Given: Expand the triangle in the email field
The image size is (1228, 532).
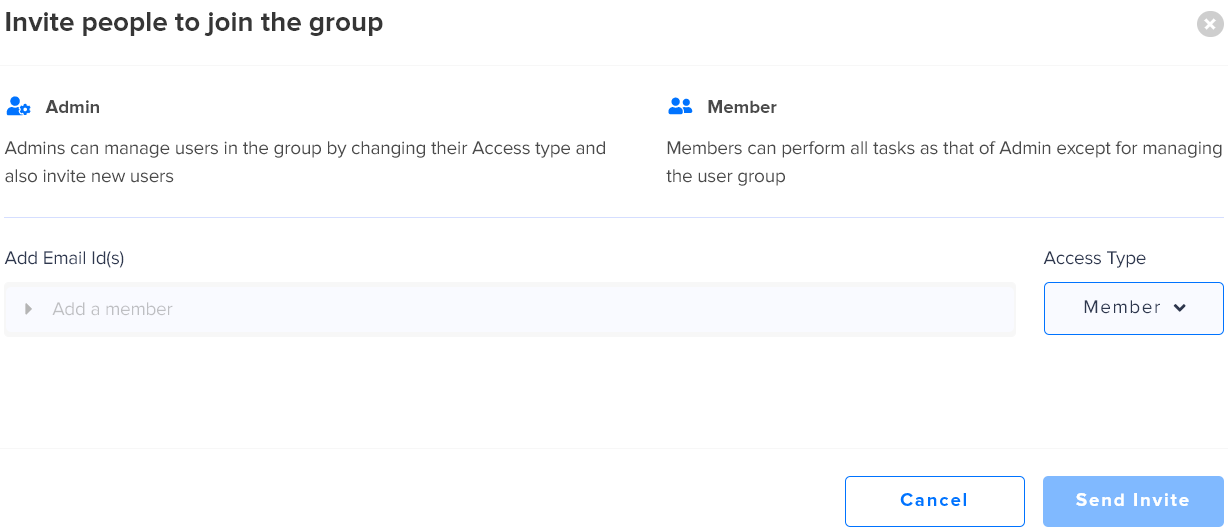Looking at the screenshot, I should pos(29,309).
